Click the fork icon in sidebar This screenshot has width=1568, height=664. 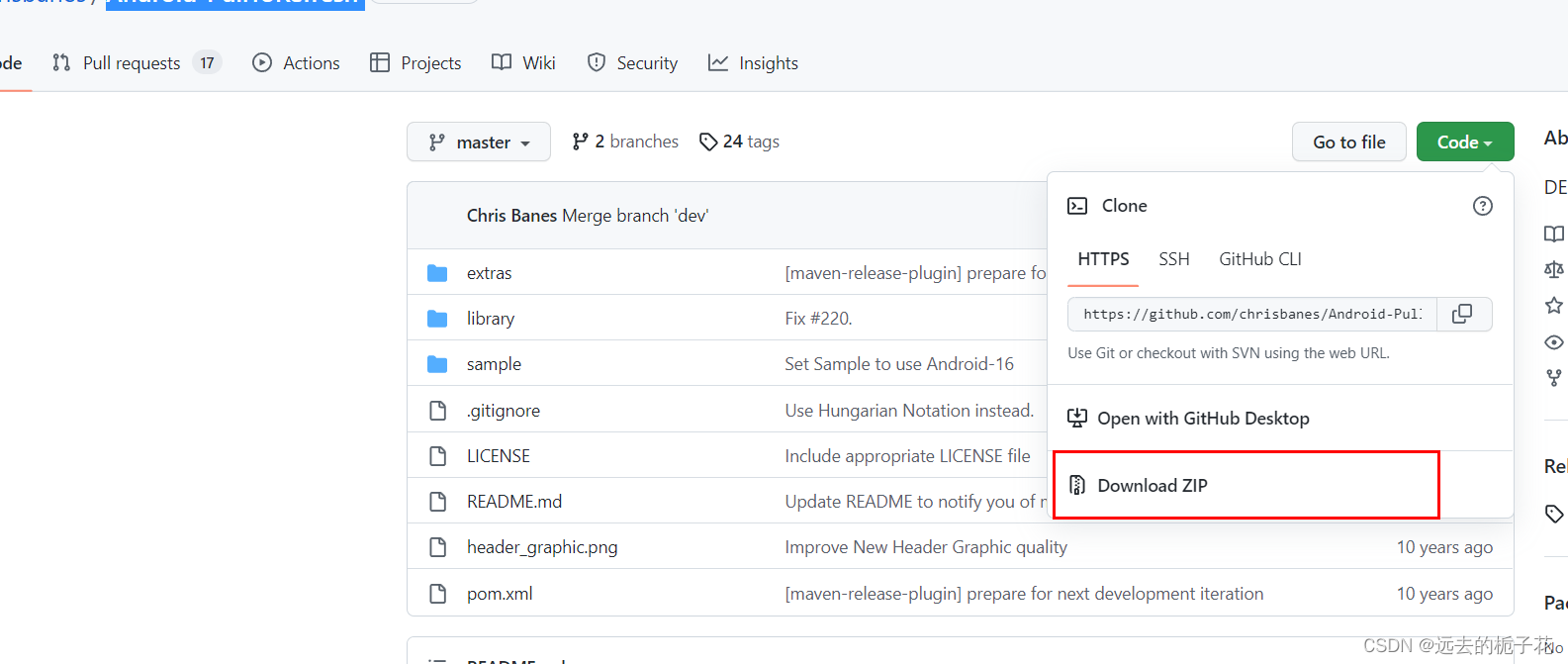coord(1554,378)
